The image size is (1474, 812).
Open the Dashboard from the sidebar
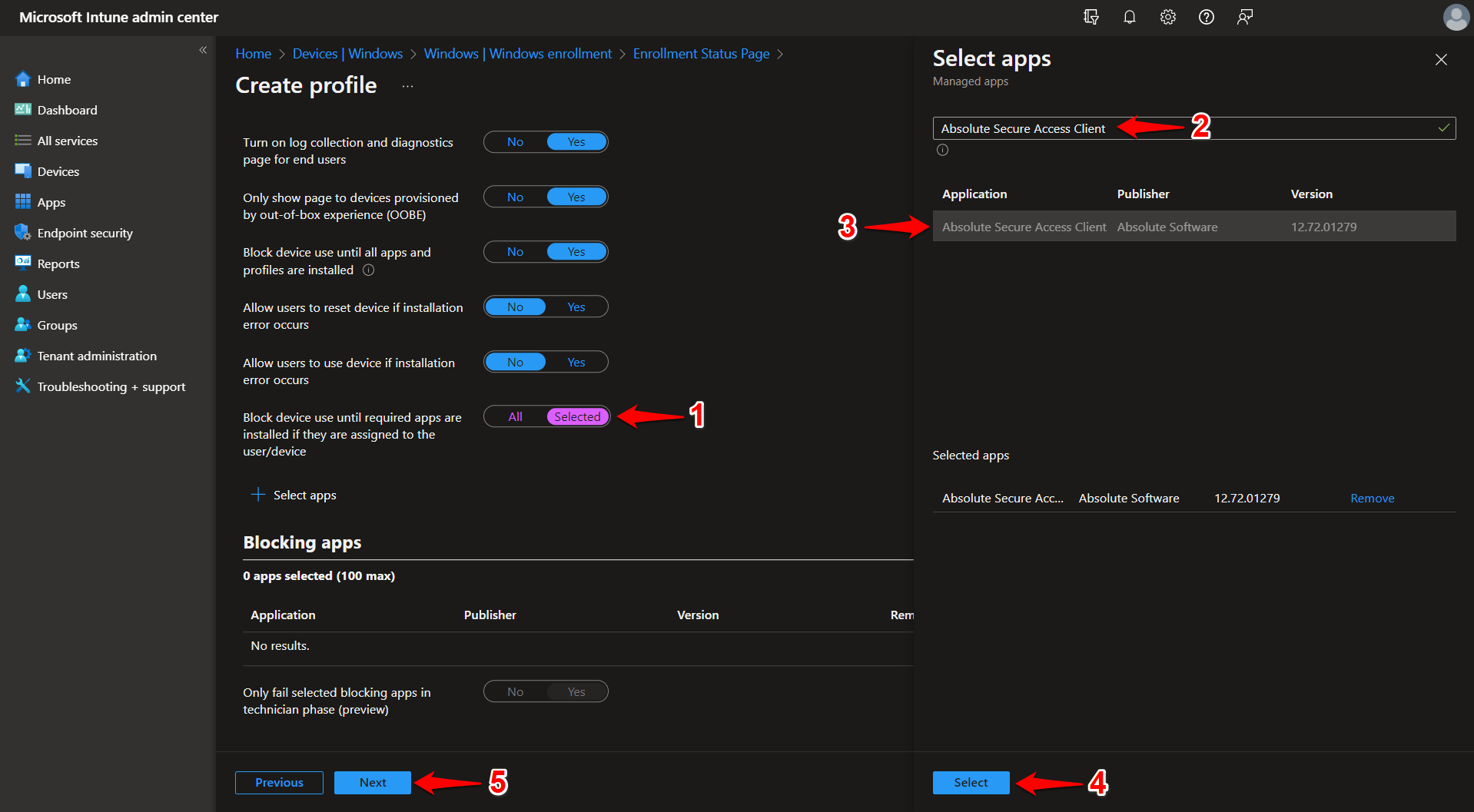coord(66,109)
